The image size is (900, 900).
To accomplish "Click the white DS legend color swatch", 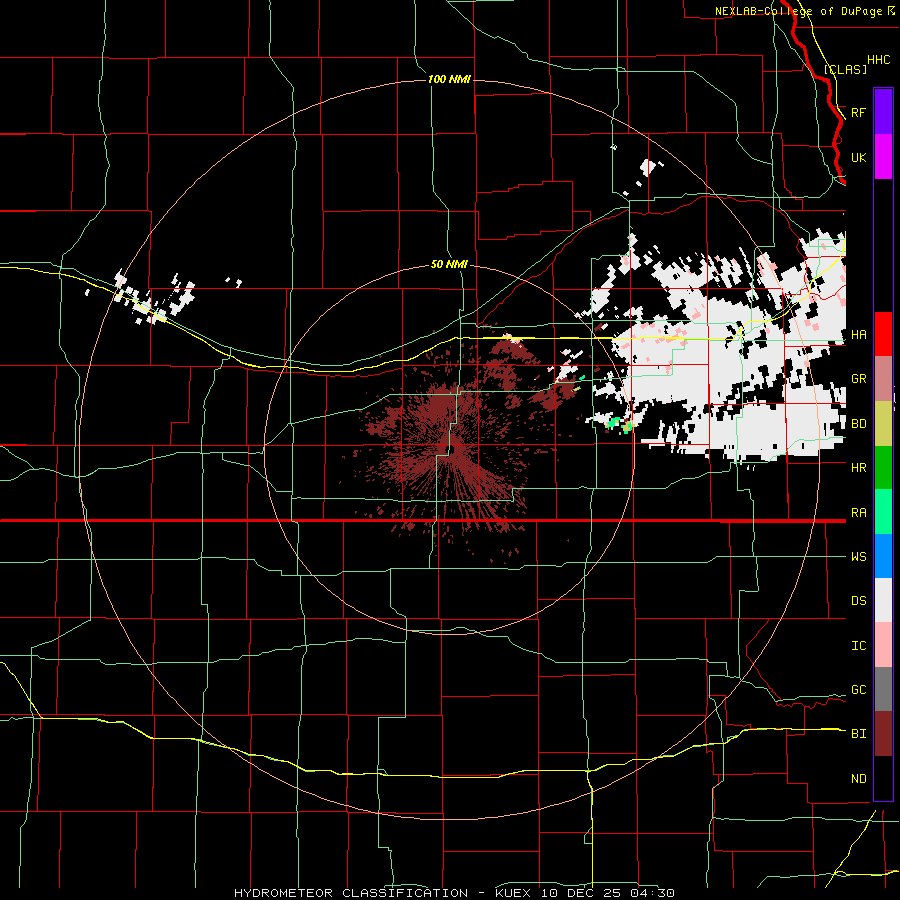I will click(x=883, y=600).
